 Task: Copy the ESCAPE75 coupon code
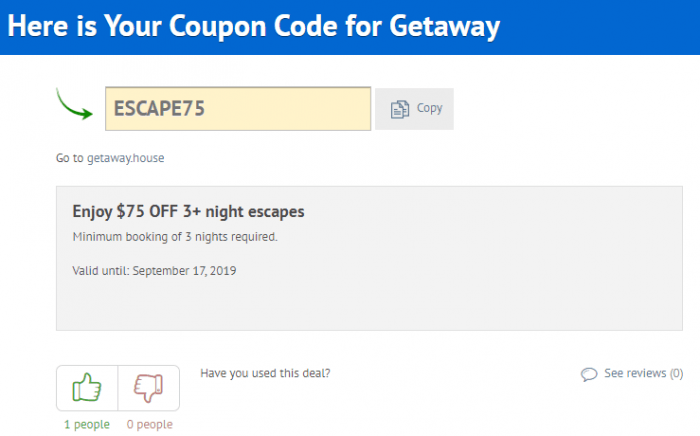[x=414, y=109]
